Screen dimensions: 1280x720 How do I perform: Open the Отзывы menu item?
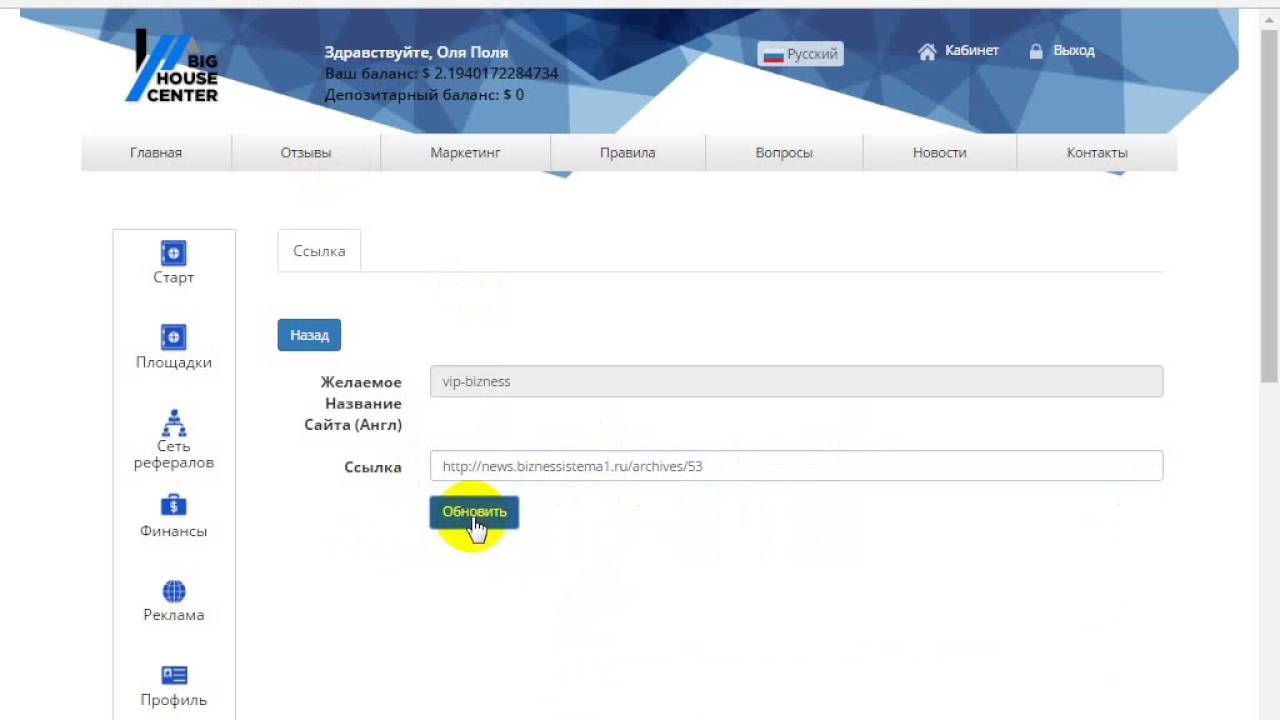point(306,153)
